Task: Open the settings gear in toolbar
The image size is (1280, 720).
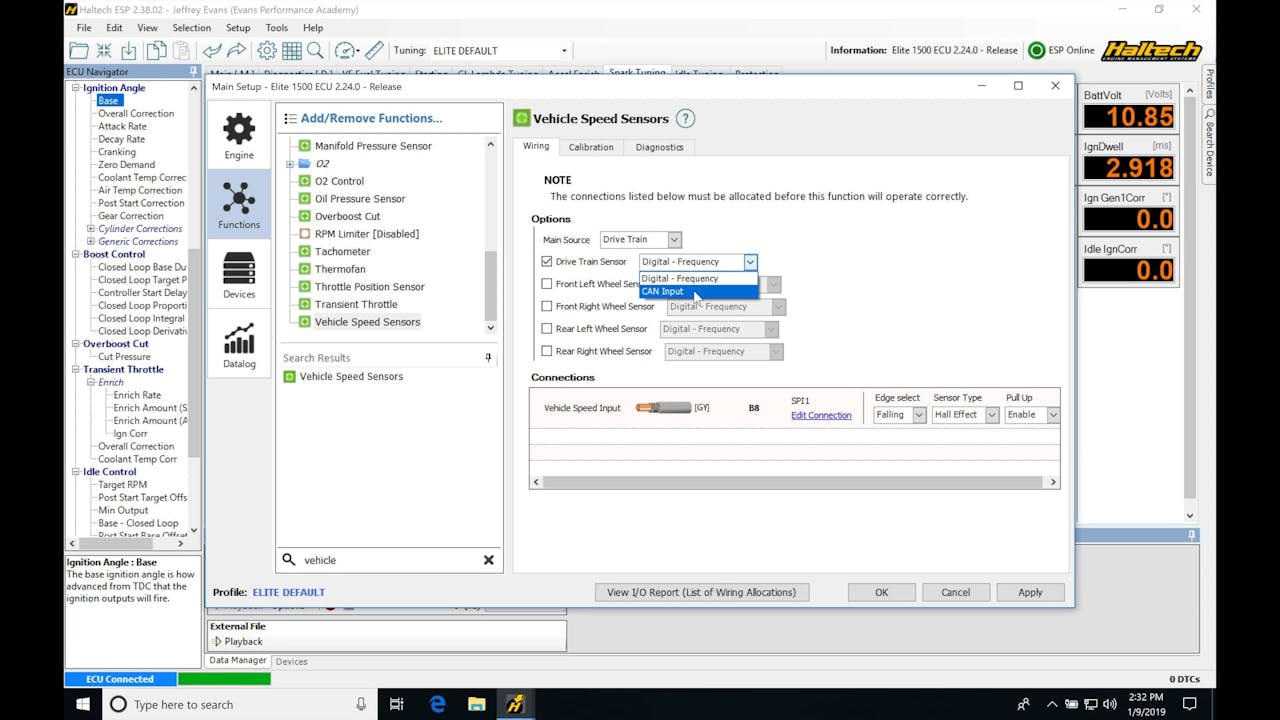Action: 267,51
